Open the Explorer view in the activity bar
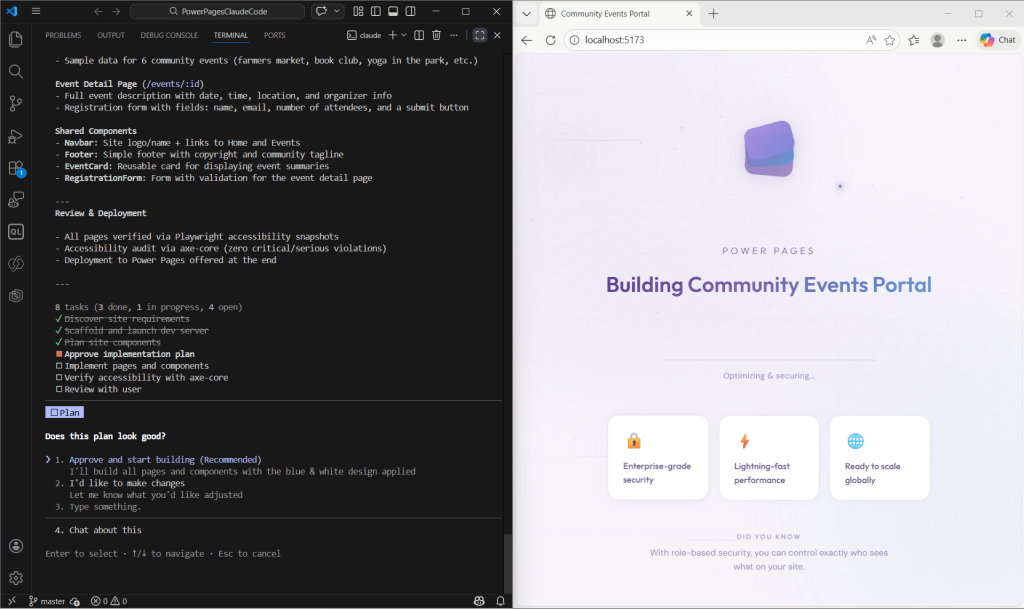 [15, 40]
